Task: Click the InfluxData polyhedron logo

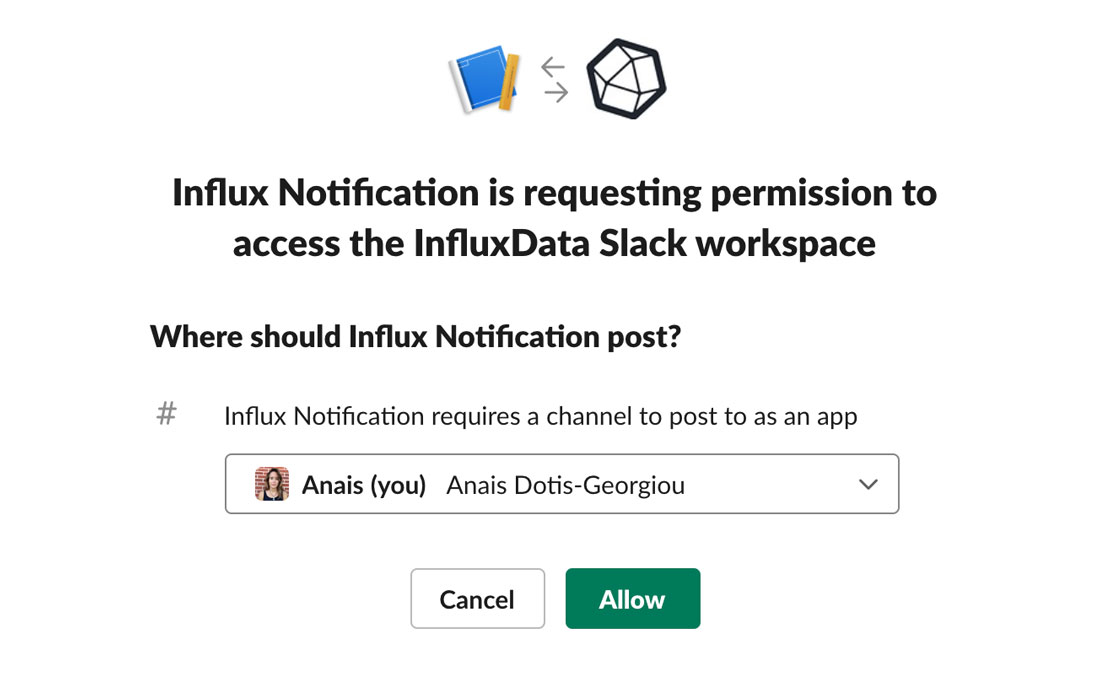Action: [626, 80]
